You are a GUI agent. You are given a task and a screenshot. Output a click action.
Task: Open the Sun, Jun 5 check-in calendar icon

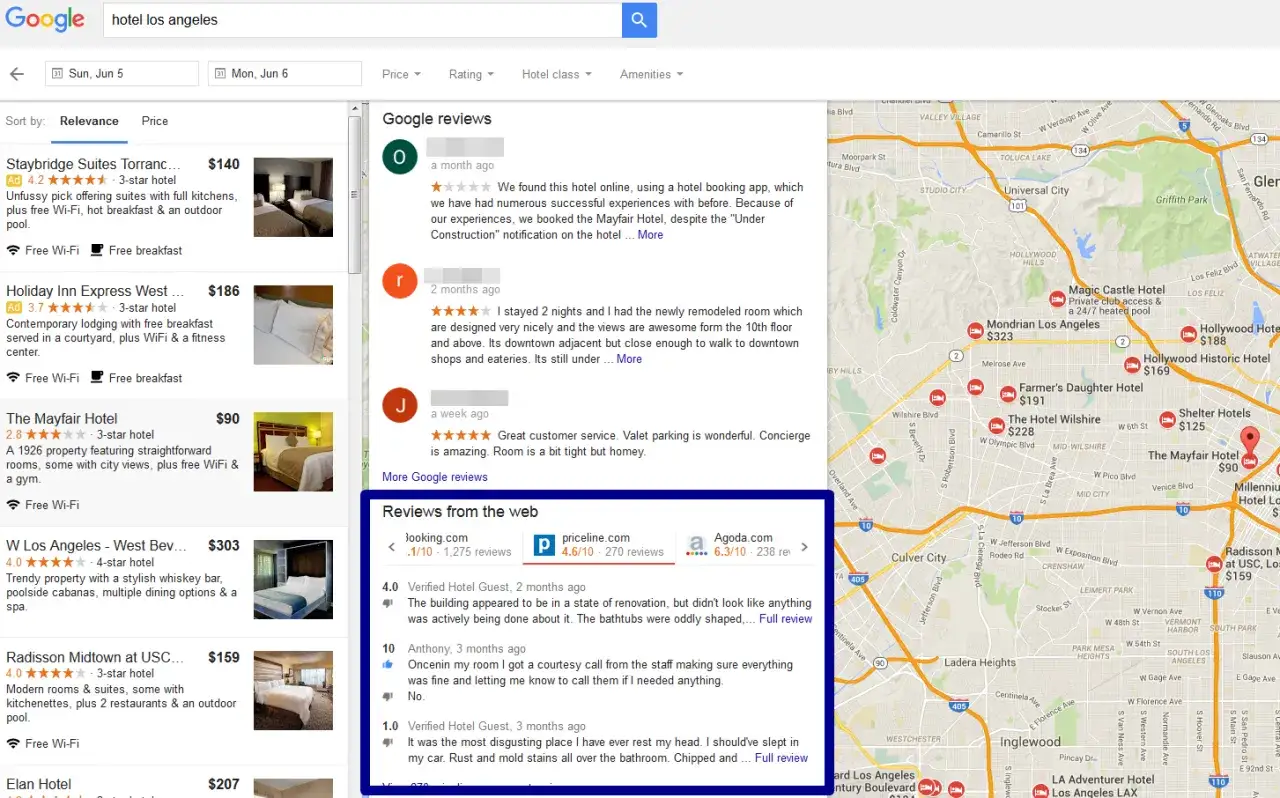pos(58,73)
